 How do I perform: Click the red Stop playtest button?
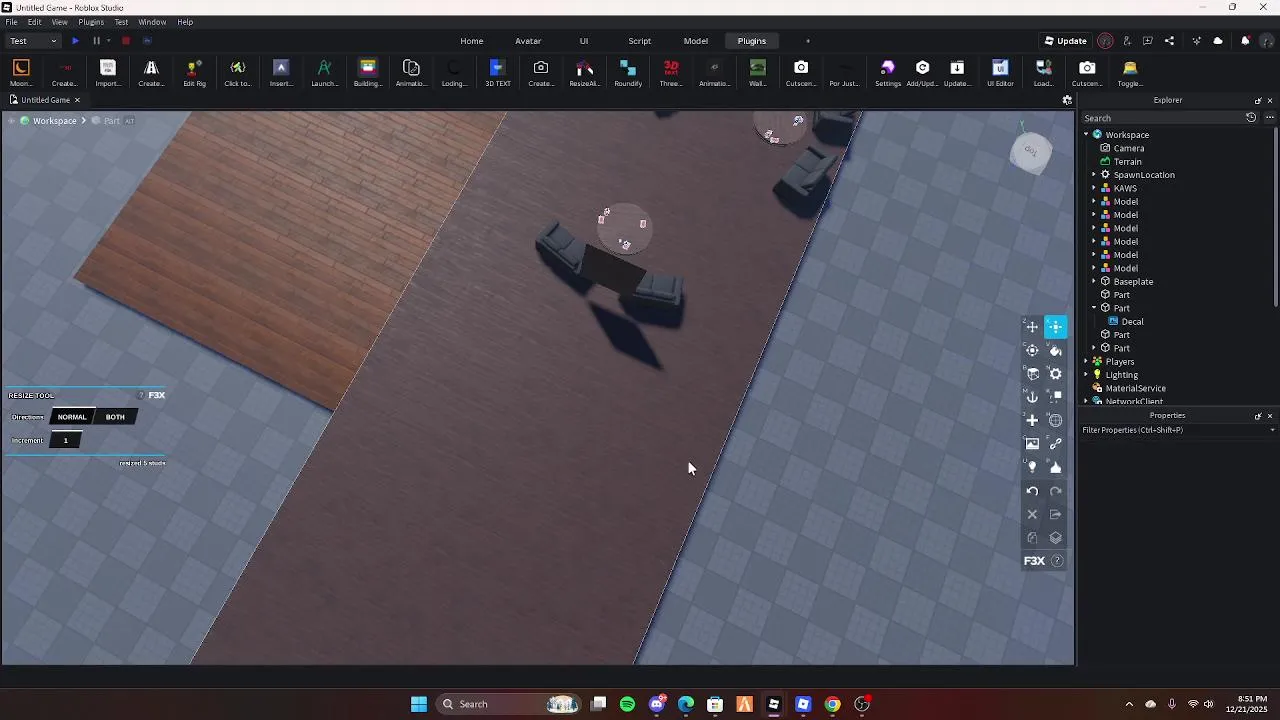coord(126,41)
